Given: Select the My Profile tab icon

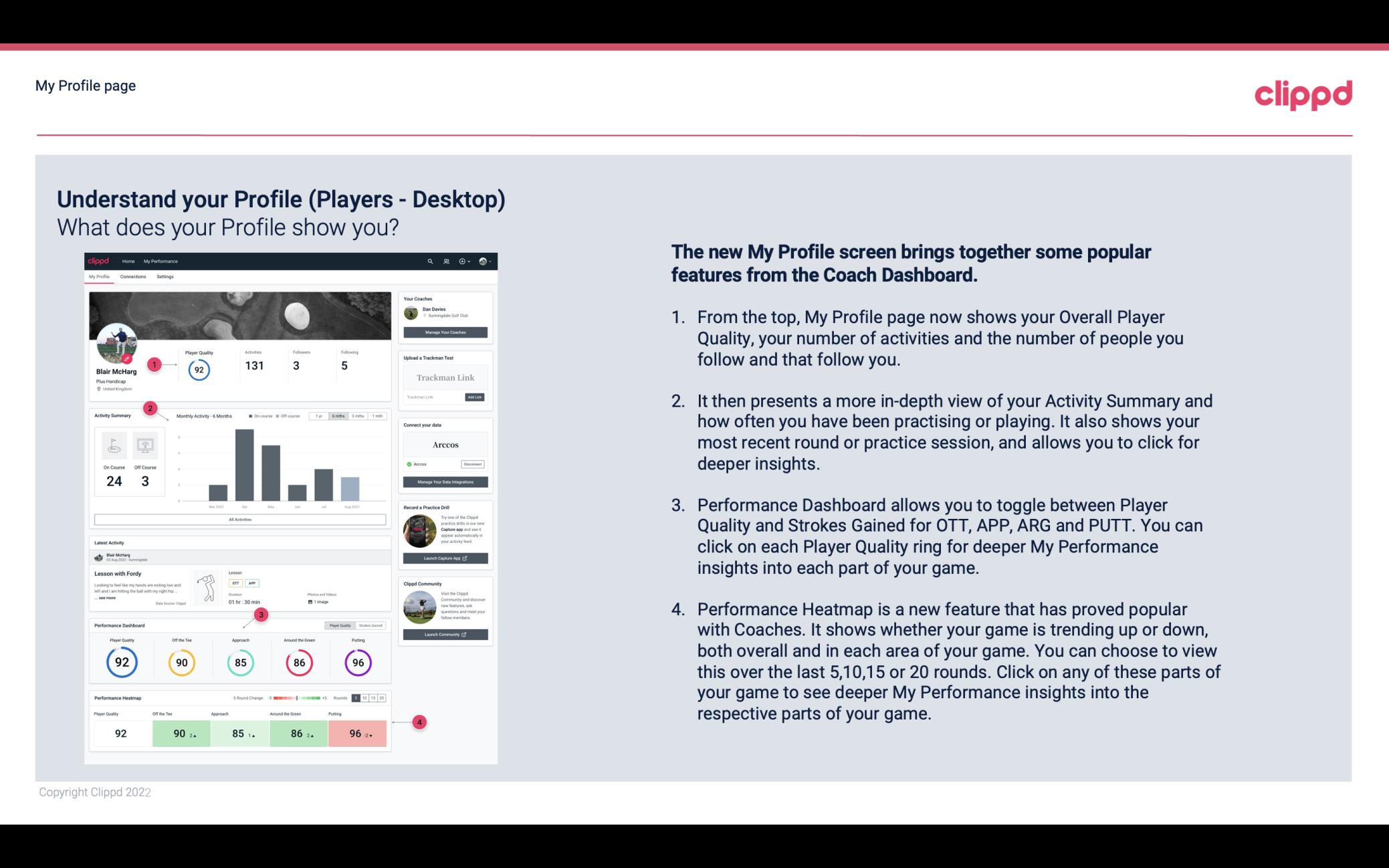Looking at the screenshot, I should (100, 277).
